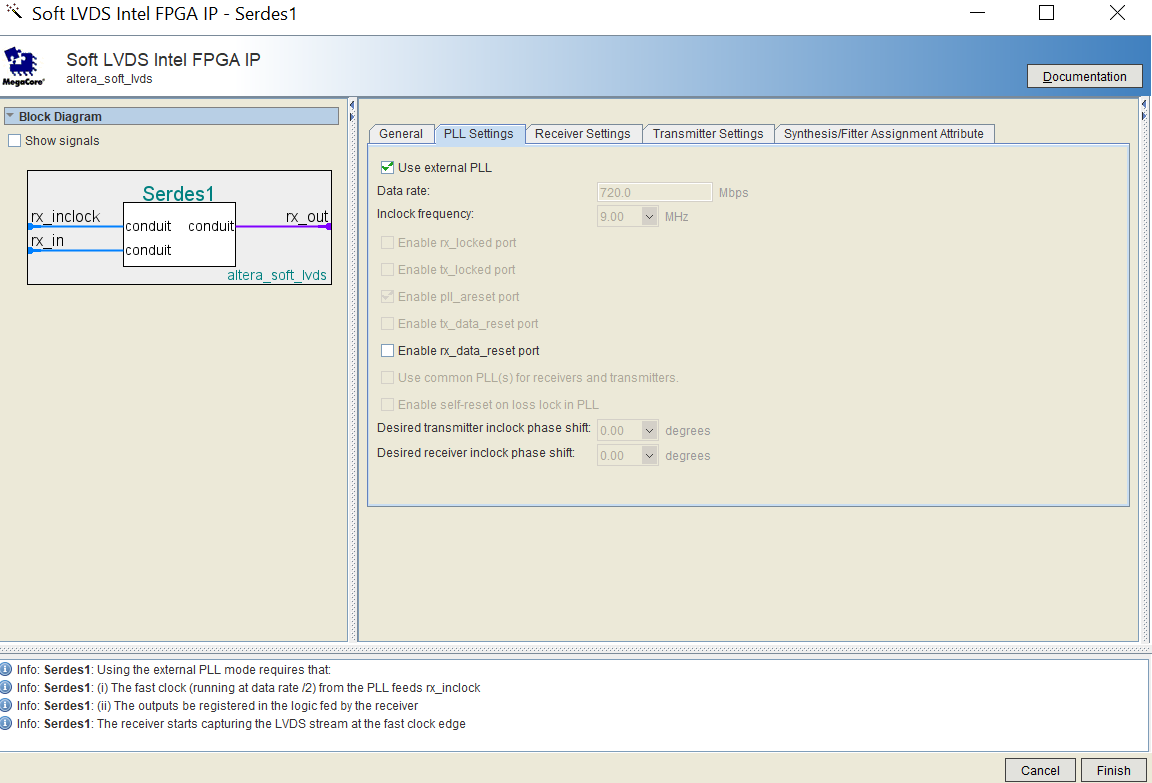The image size is (1152, 783).
Task: Uncheck Use external PLL
Action: point(387,167)
